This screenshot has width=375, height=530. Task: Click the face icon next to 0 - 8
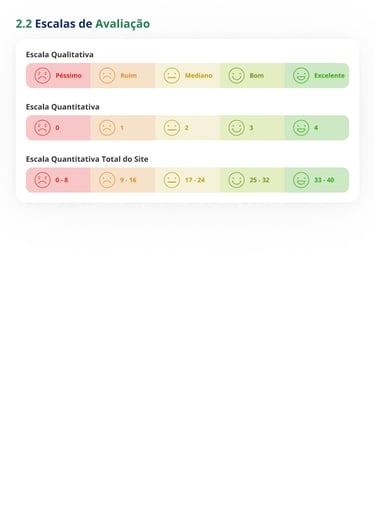tap(42, 180)
